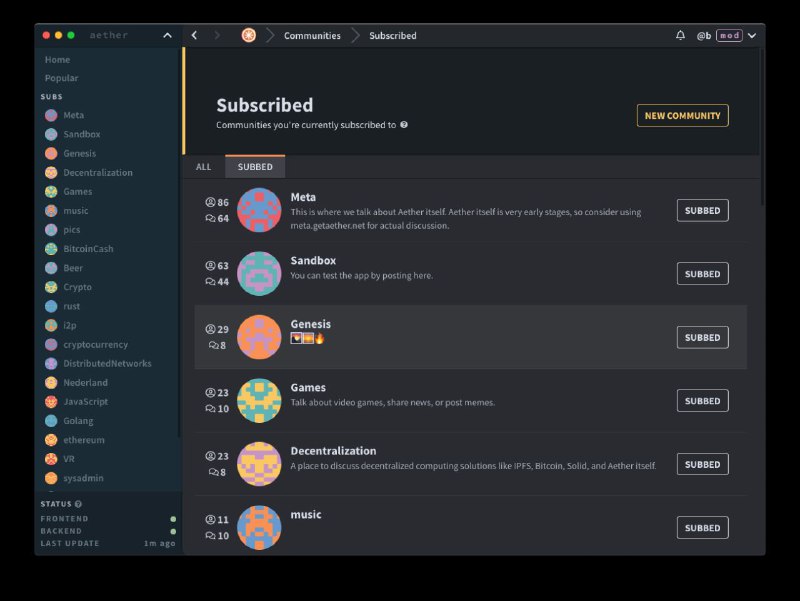Click the Meta community avatar in list
Screen dimensions: 800x601
point(259,210)
